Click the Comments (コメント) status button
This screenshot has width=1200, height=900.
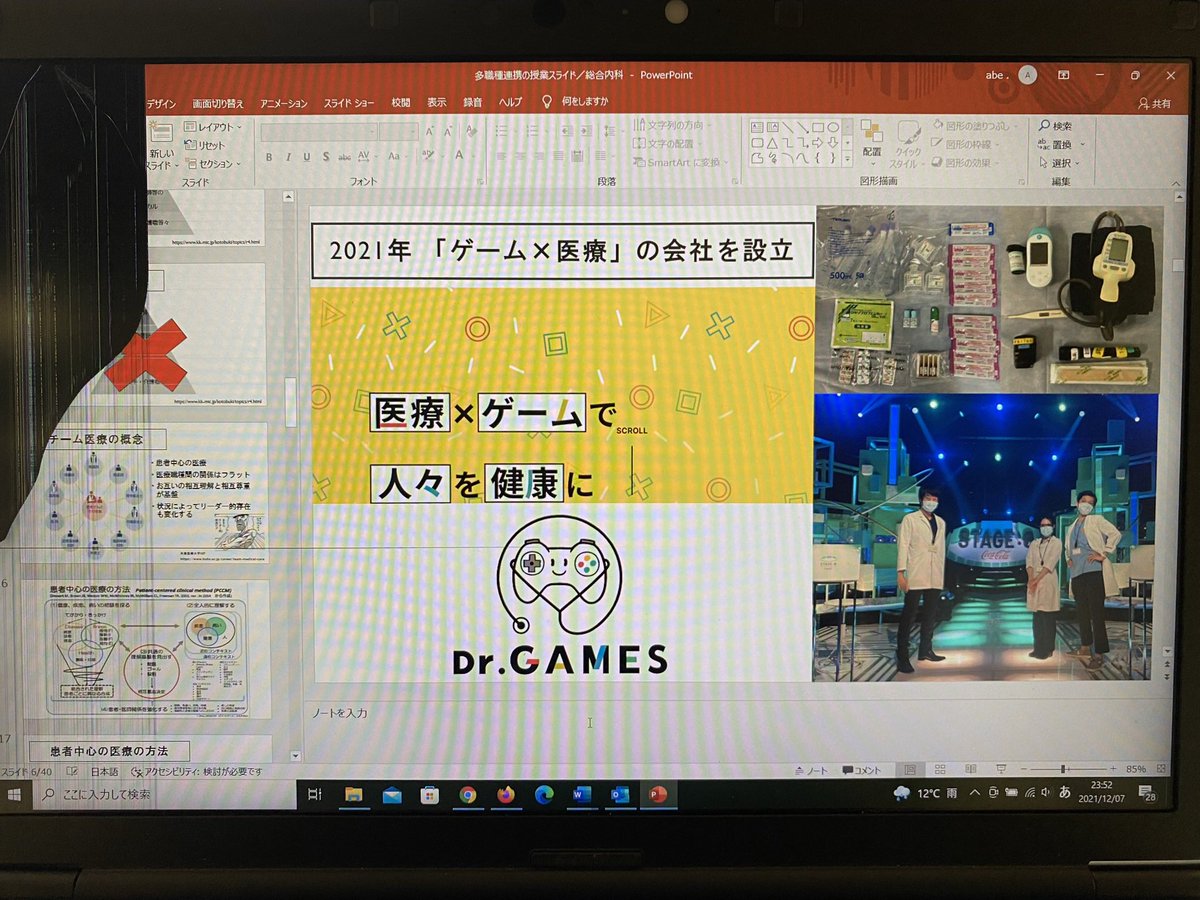[x=862, y=770]
